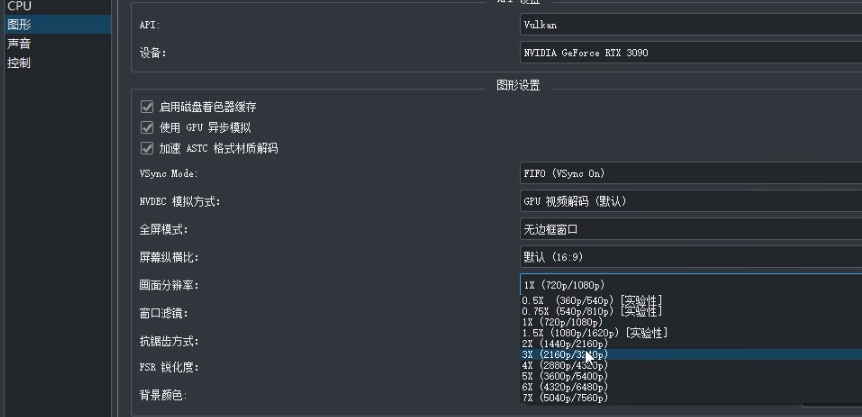The width and height of the screenshot is (862, 417).
Task: Choose 4X (2880p/4320p) resolution option
Action: click(565, 366)
